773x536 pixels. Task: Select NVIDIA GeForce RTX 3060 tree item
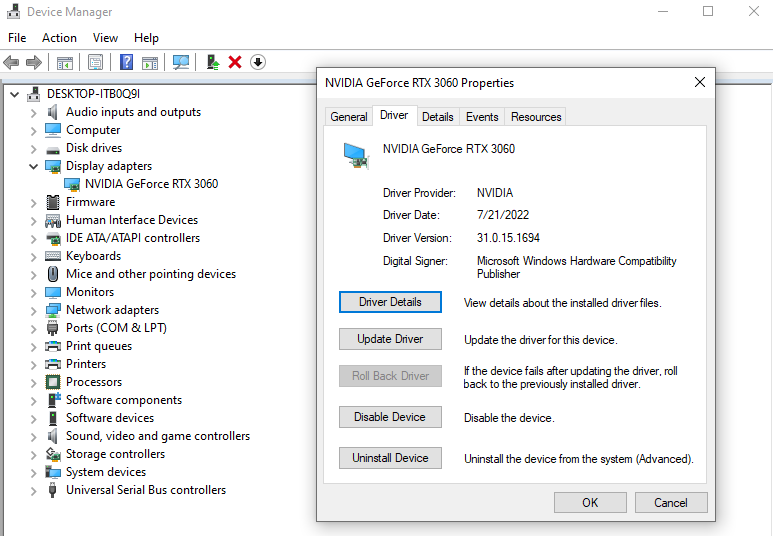[x=151, y=184]
